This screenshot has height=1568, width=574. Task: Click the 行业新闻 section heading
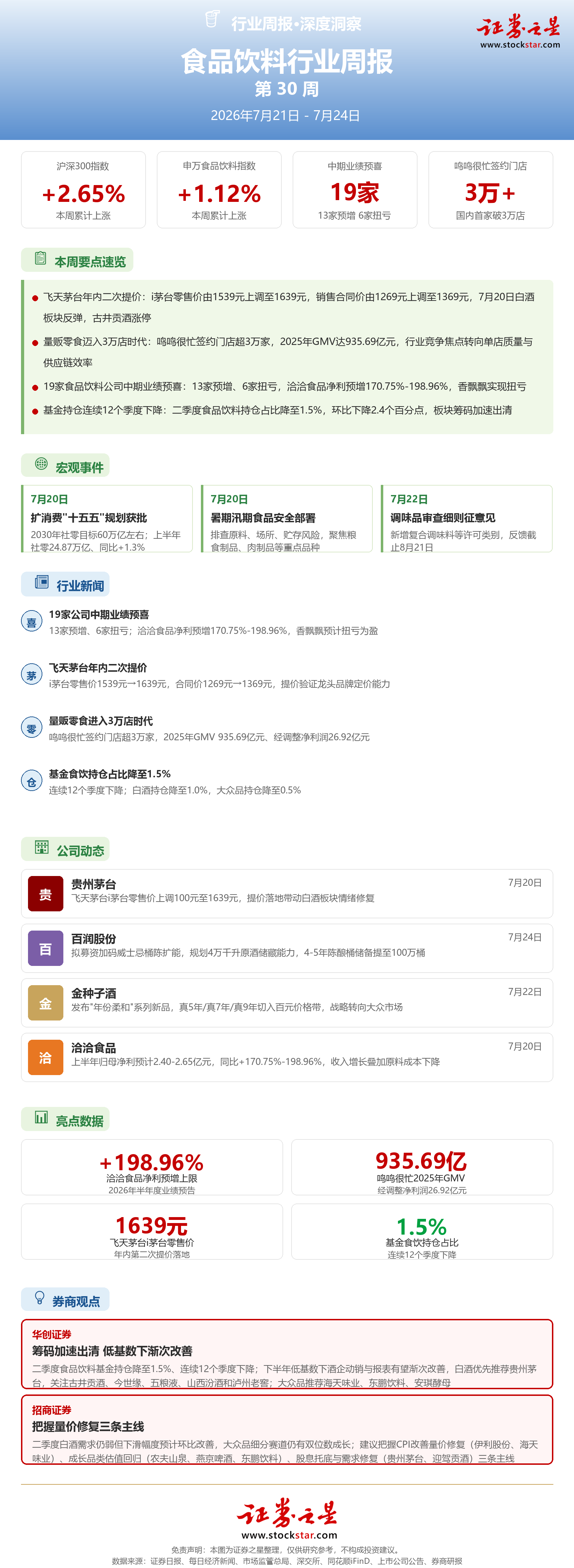point(80,586)
